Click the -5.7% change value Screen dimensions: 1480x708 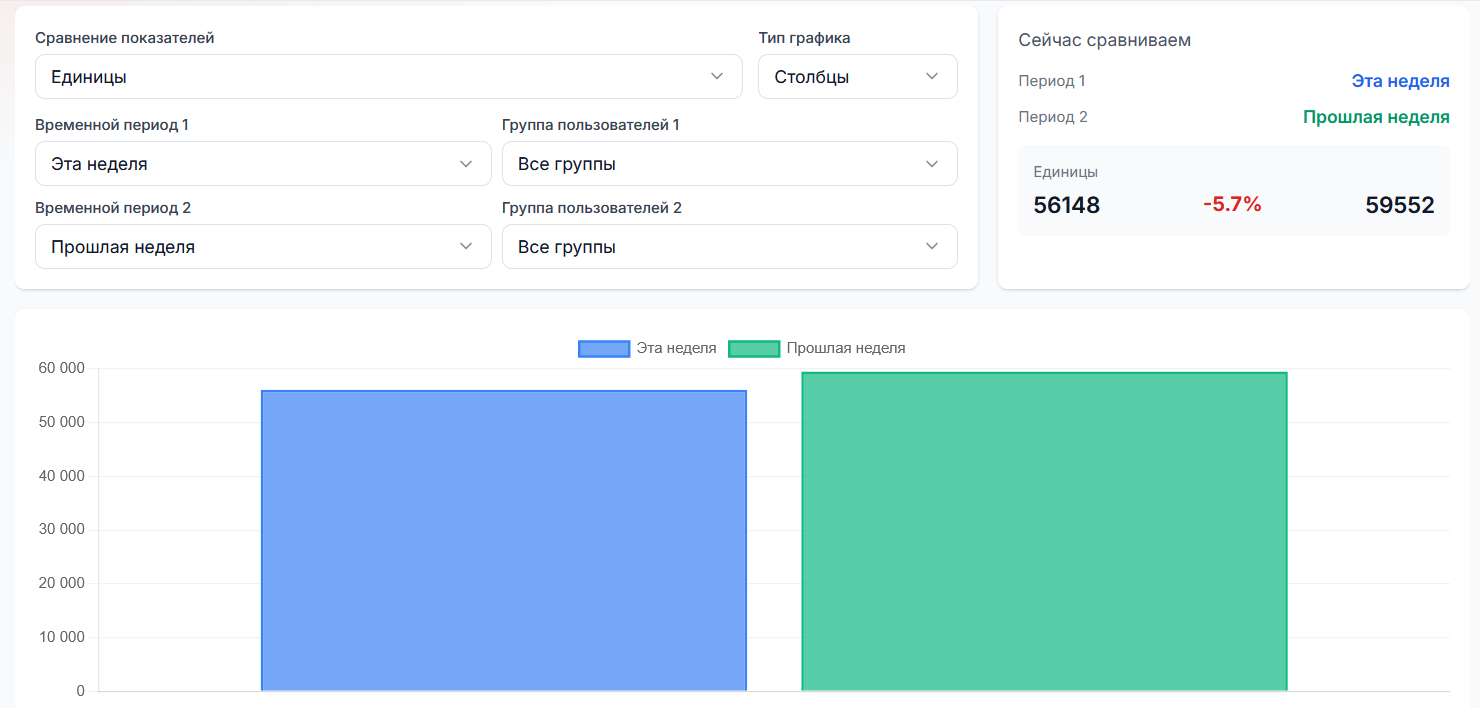[x=1232, y=205]
